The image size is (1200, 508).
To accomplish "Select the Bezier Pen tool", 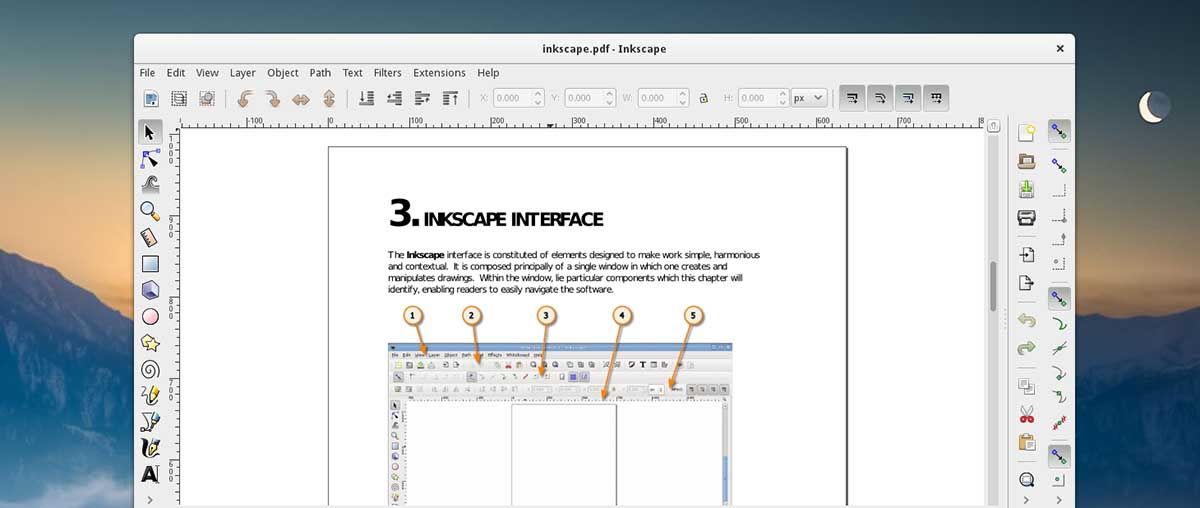I will 150,422.
